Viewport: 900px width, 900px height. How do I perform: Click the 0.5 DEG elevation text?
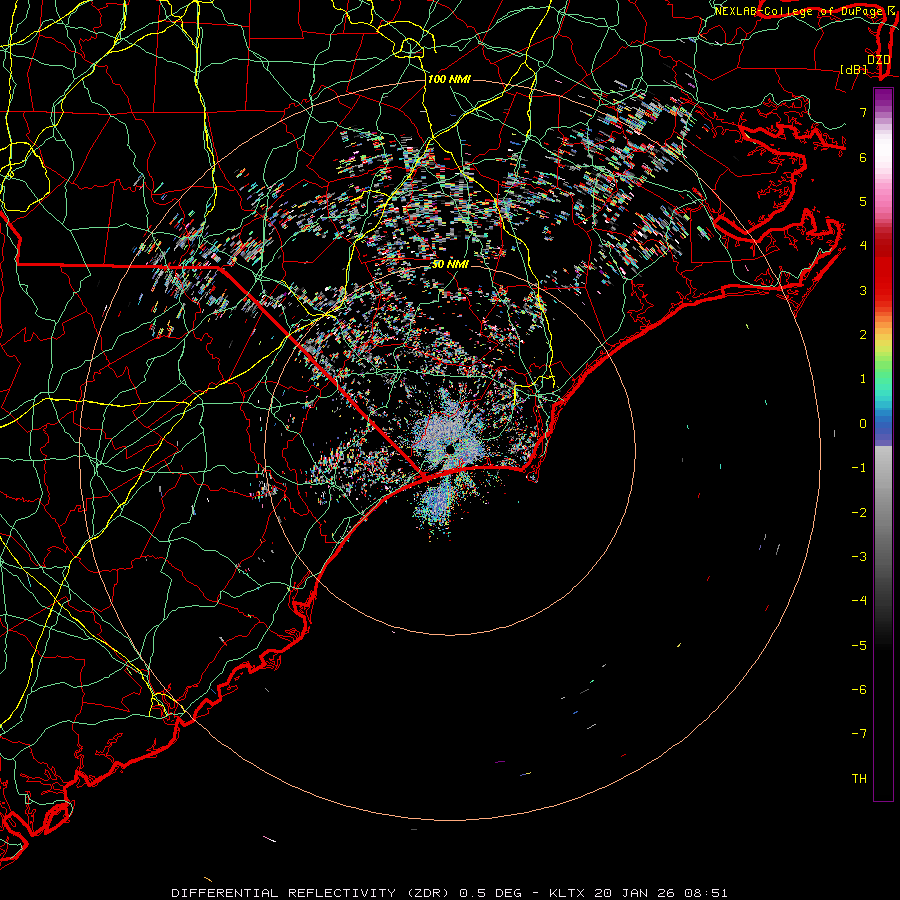(x=491, y=893)
